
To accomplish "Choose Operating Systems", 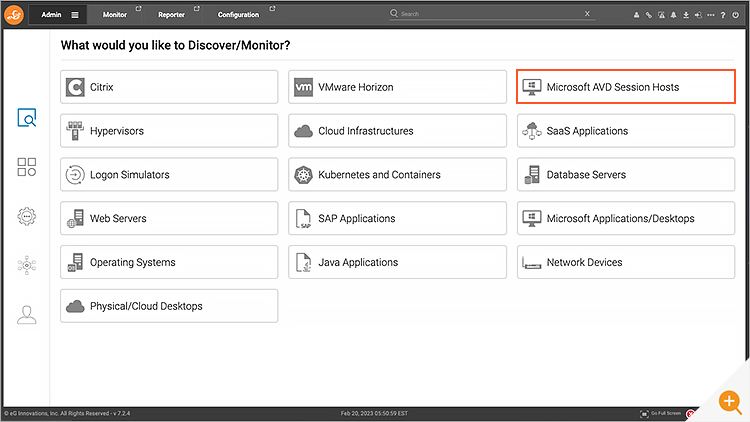I will tap(169, 262).
